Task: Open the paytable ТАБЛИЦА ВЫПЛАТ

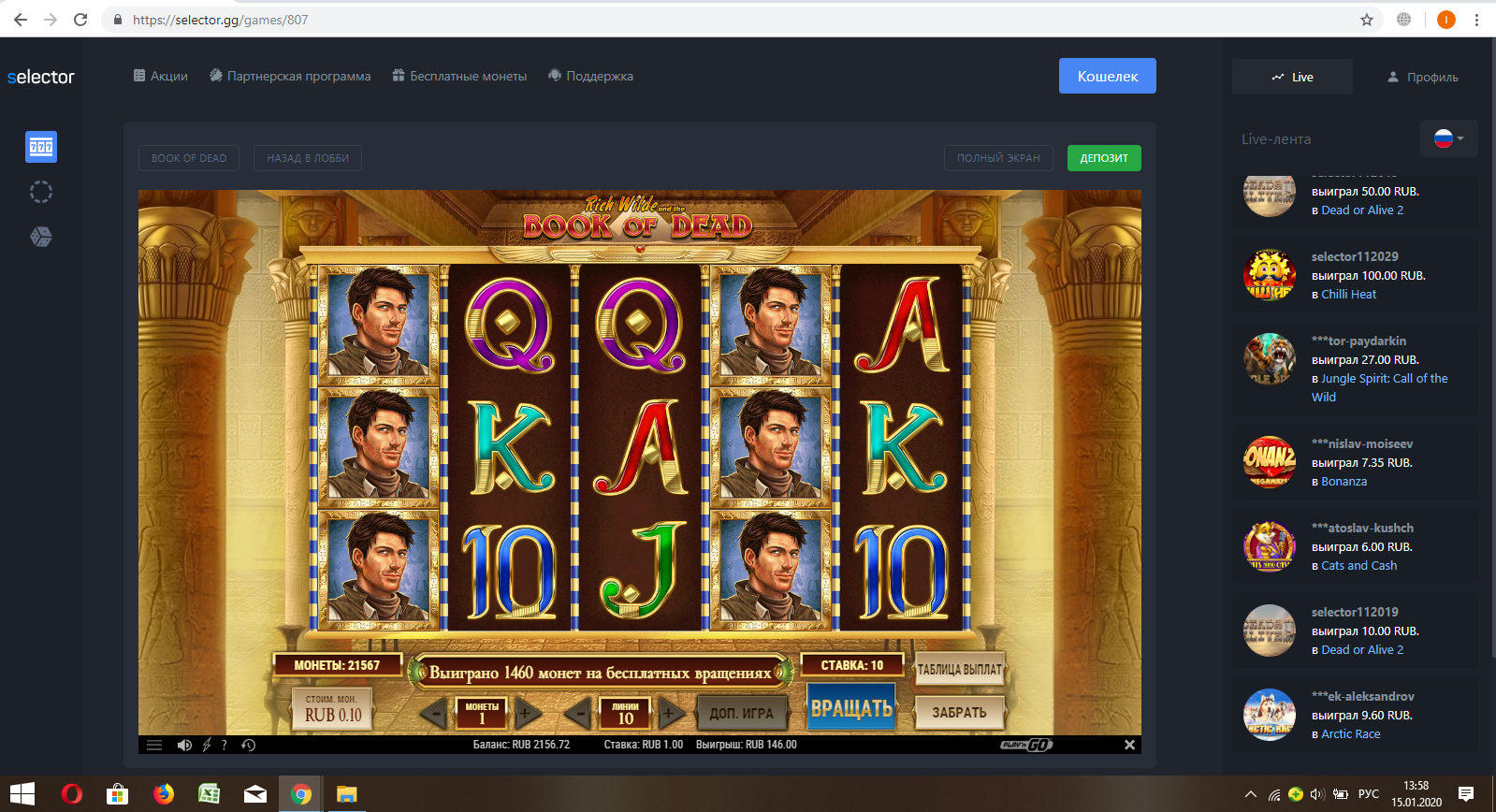Action: point(959,670)
